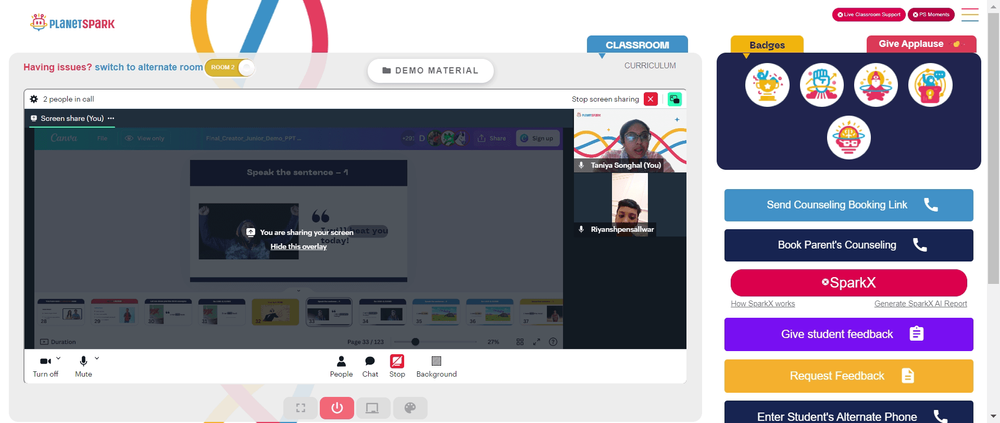This screenshot has width=1000, height=423.
Task: Click the red X stop screen sharing button
Action: (x=651, y=99)
